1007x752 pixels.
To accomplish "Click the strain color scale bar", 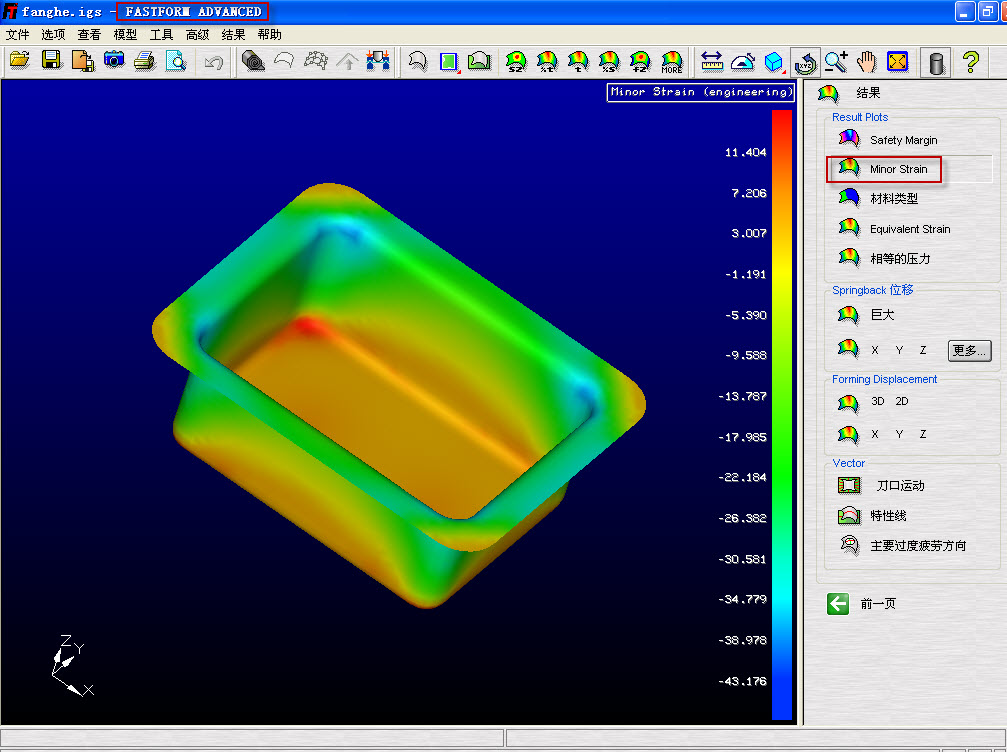I will (782, 415).
